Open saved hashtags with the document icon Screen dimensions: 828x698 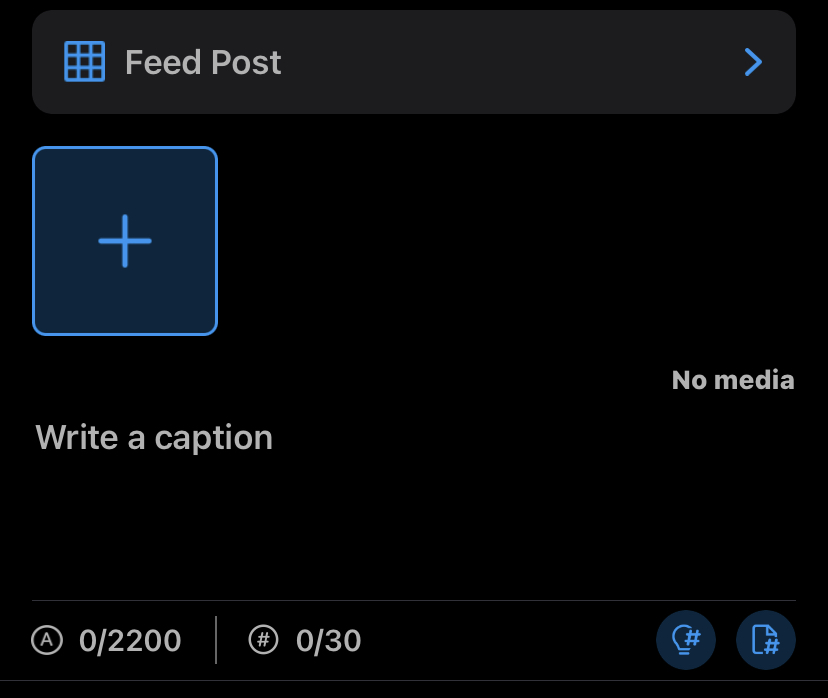pyautogui.click(x=766, y=639)
